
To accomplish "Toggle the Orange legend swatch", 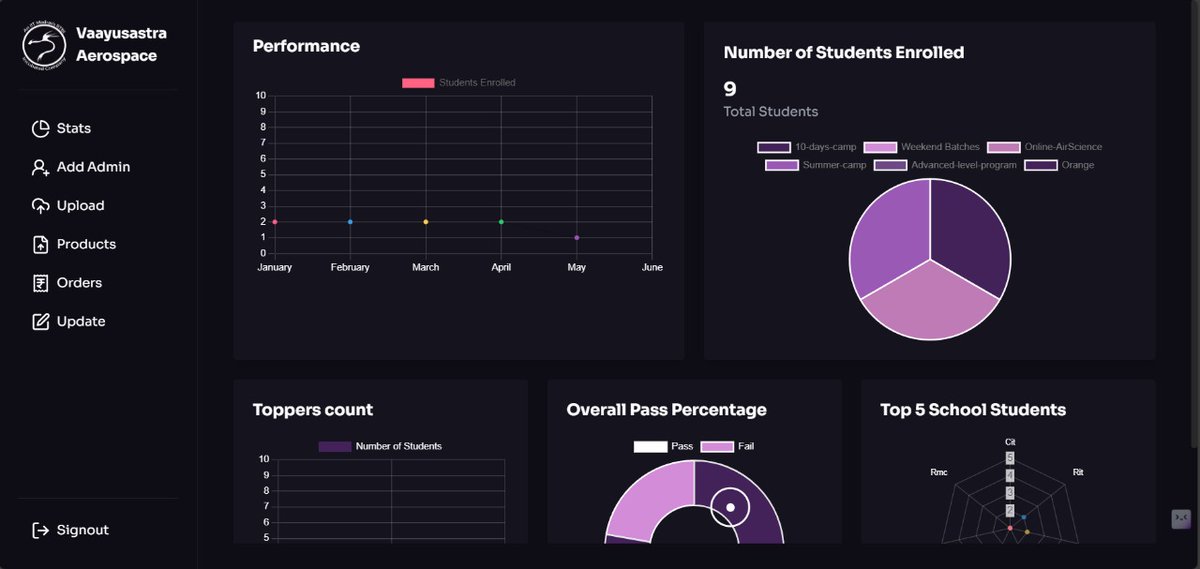I will pyautogui.click(x=1041, y=165).
